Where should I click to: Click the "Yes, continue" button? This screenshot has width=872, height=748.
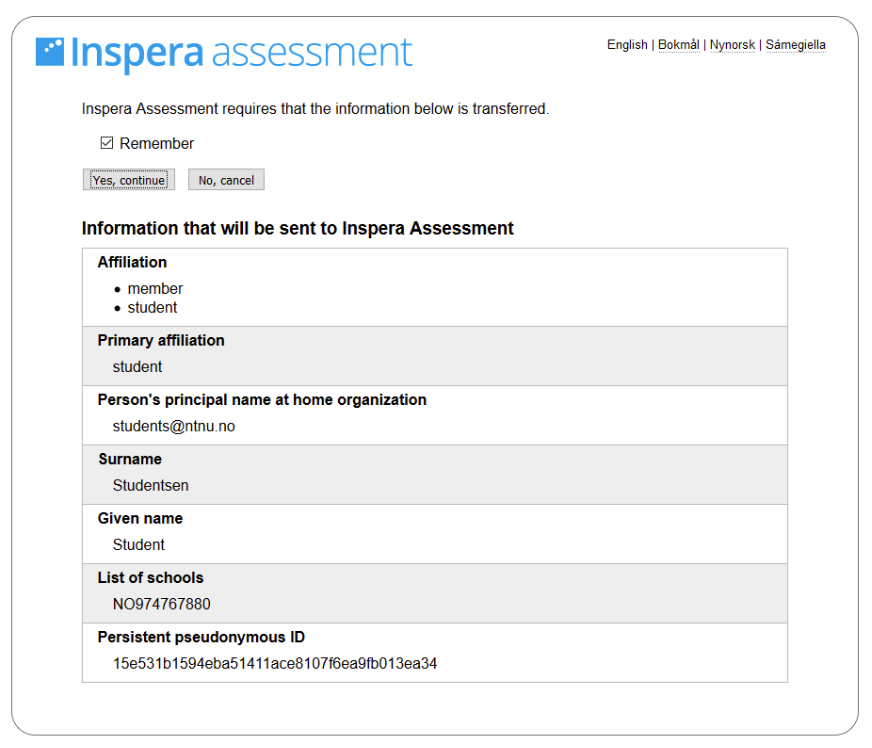pos(129,180)
